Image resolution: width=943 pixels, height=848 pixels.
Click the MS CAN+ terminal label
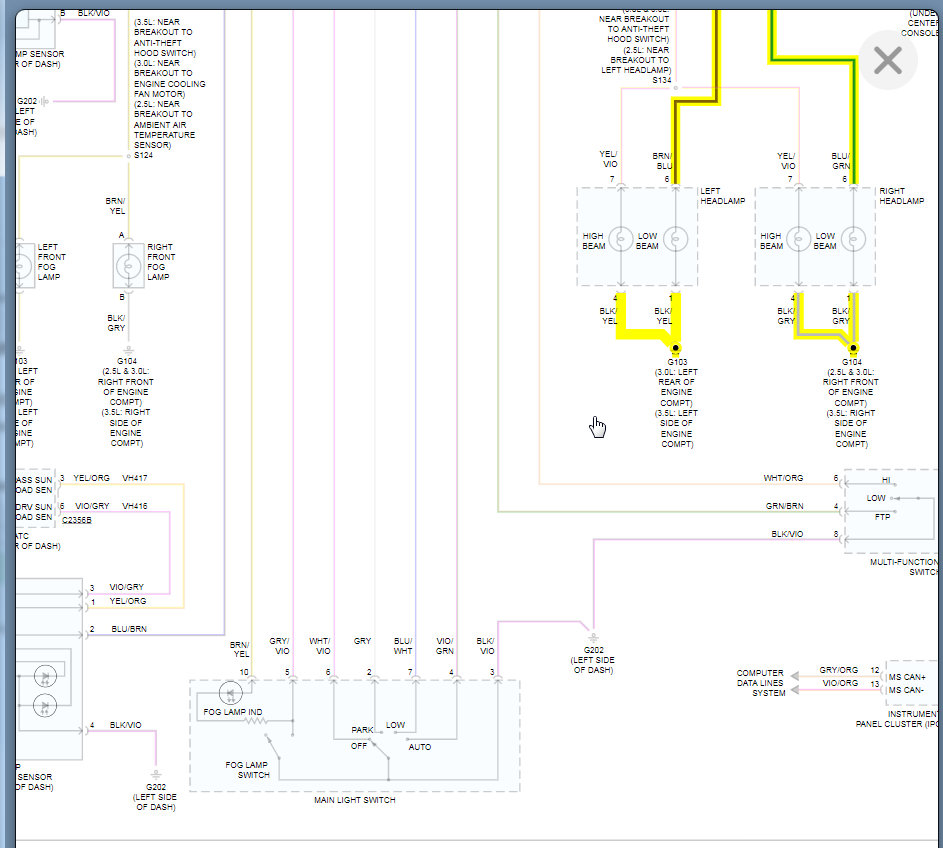(908, 677)
